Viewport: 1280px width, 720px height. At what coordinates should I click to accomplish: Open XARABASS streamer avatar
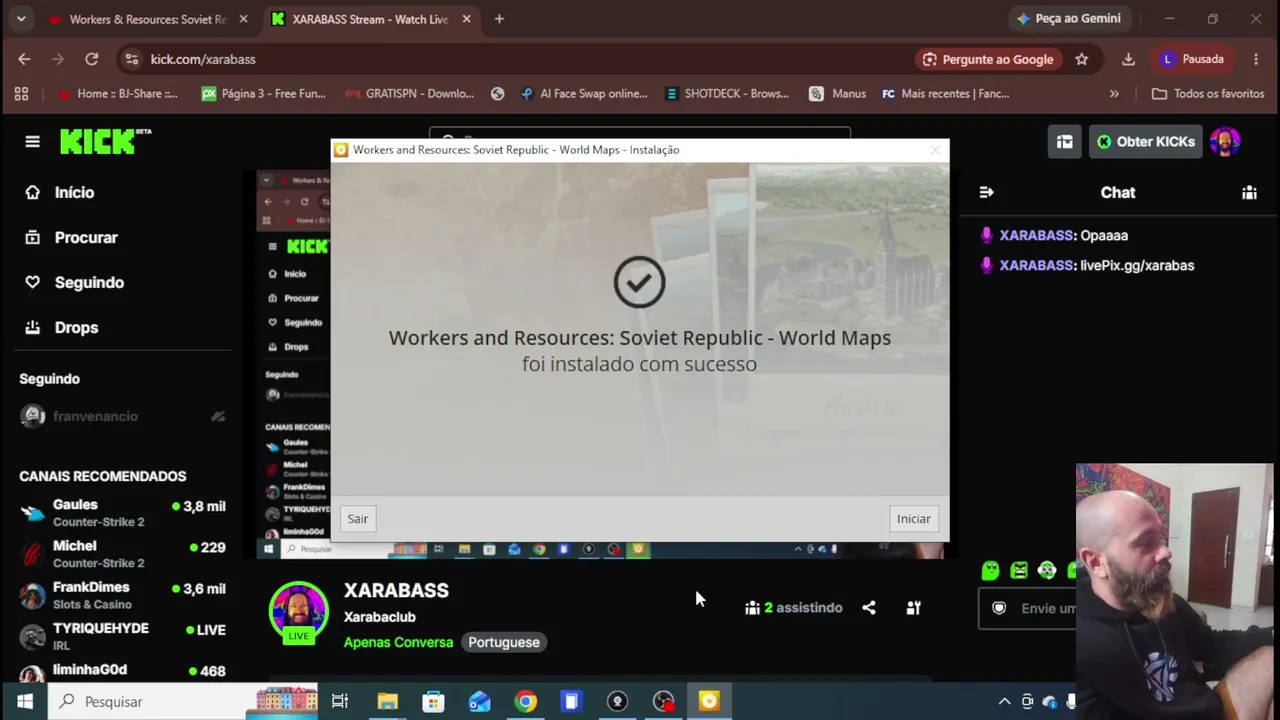point(298,611)
